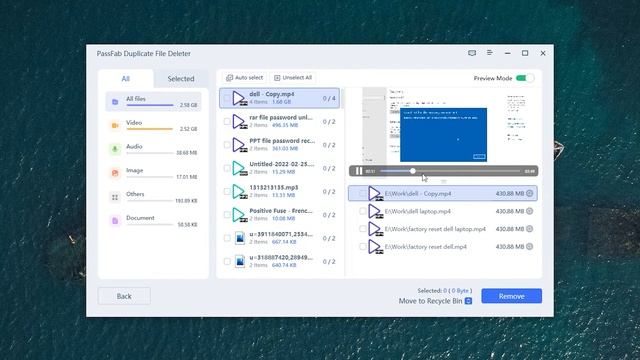The width and height of the screenshot is (640, 360).
Task: Check the u=3911840071 group checkbox
Action: point(227,238)
